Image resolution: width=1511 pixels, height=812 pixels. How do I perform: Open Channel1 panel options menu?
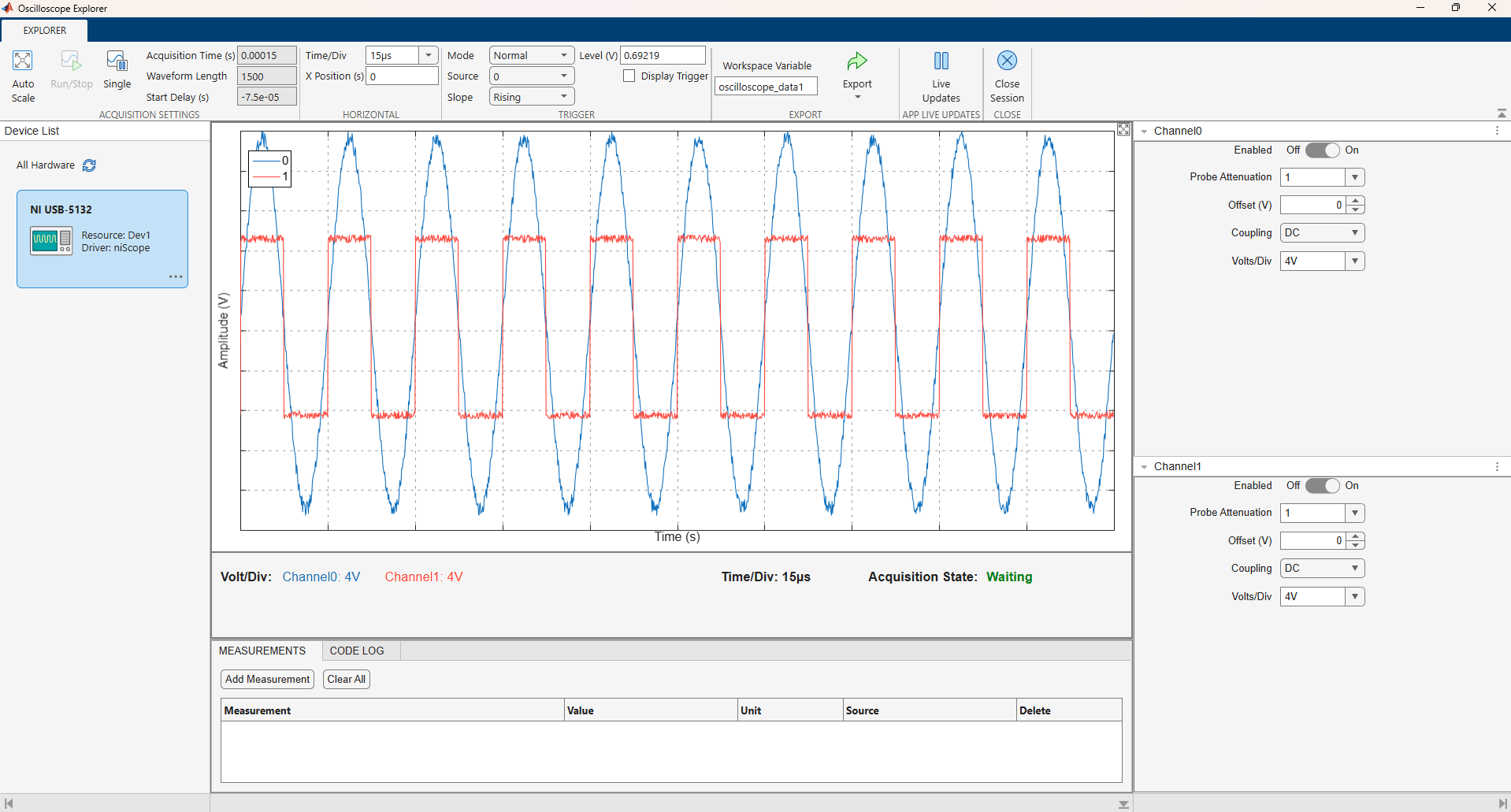click(1497, 466)
